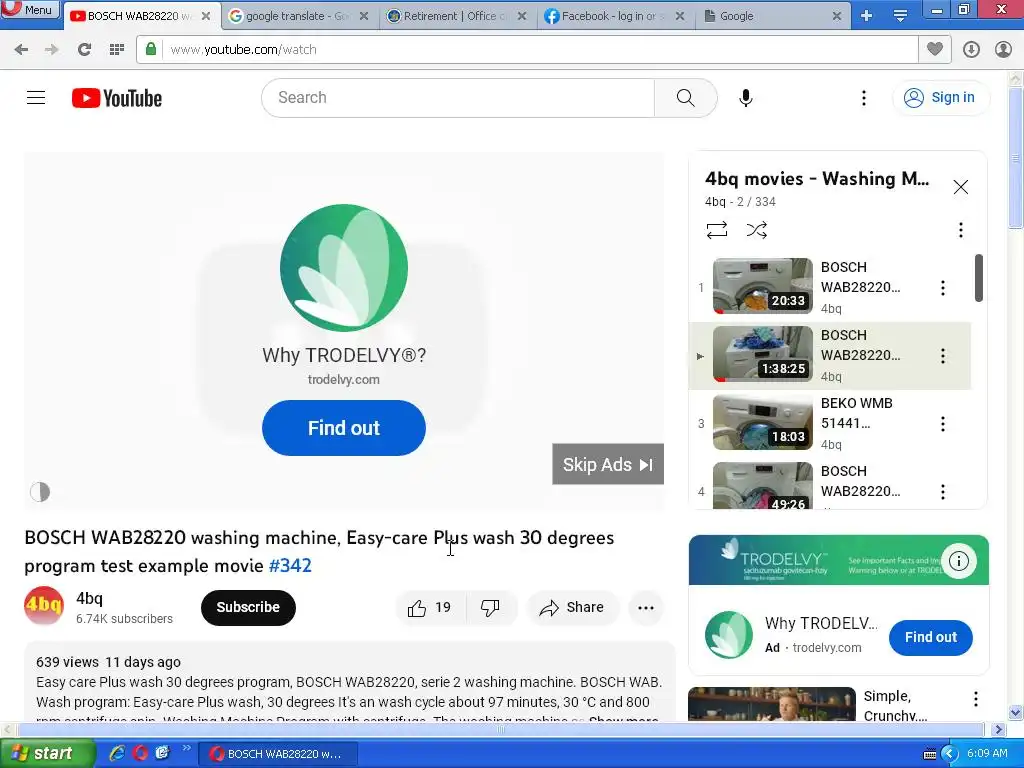The image size is (1024, 768).
Task: Open options for Simple, Crunchy video
Action: 976,699
